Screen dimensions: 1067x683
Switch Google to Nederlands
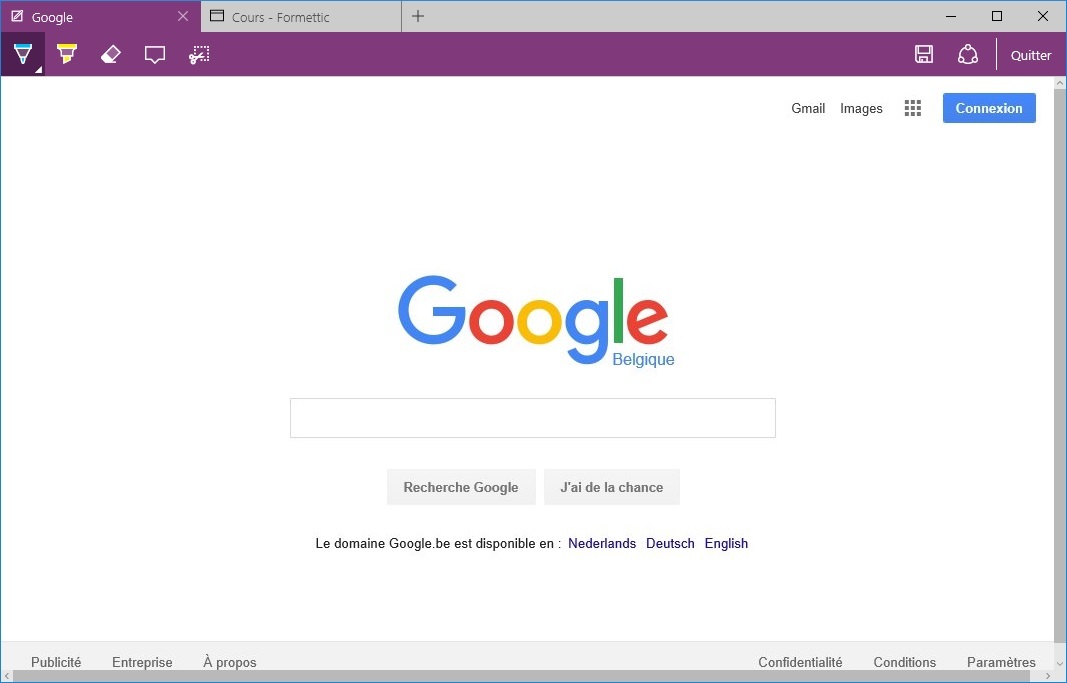point(602,544)
